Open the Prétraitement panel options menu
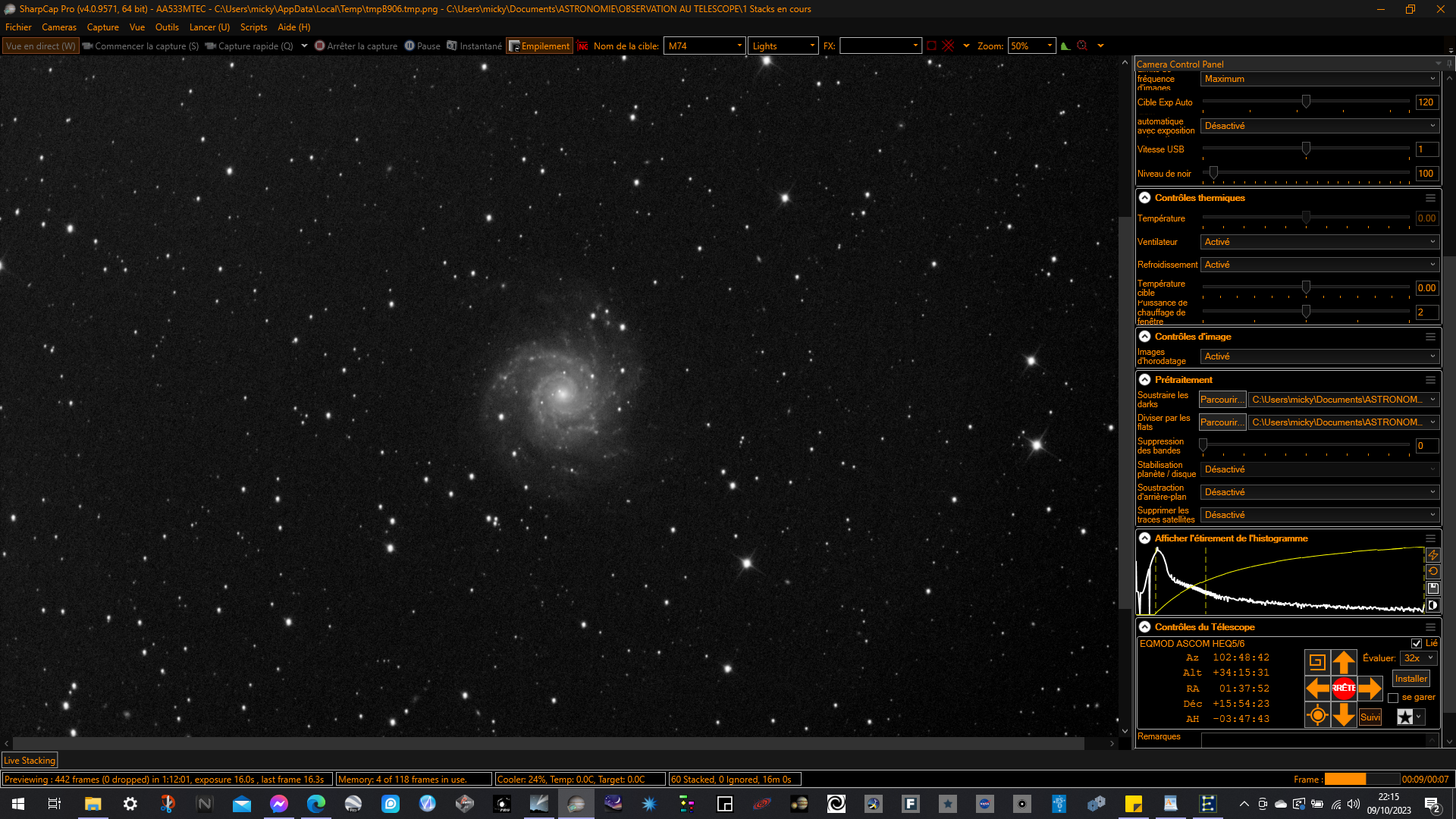1456x819 pixels. point(1430,380)
